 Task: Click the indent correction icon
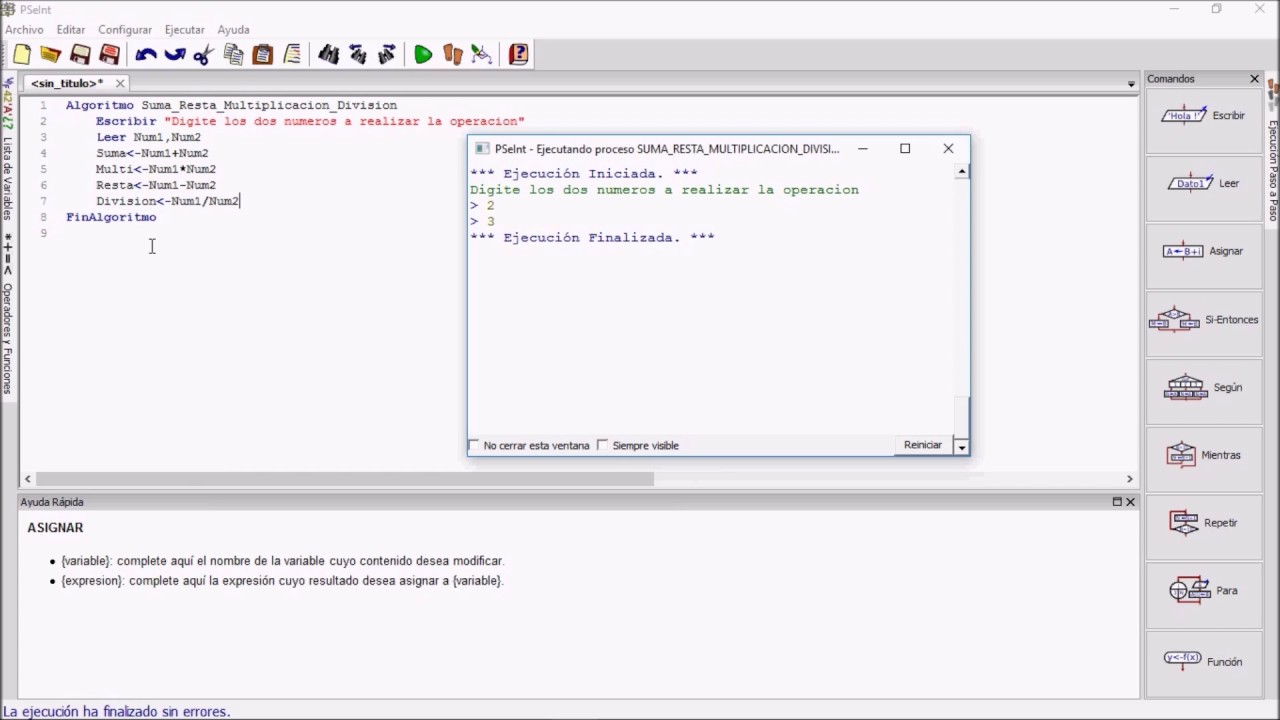click(x=292, y=54)
